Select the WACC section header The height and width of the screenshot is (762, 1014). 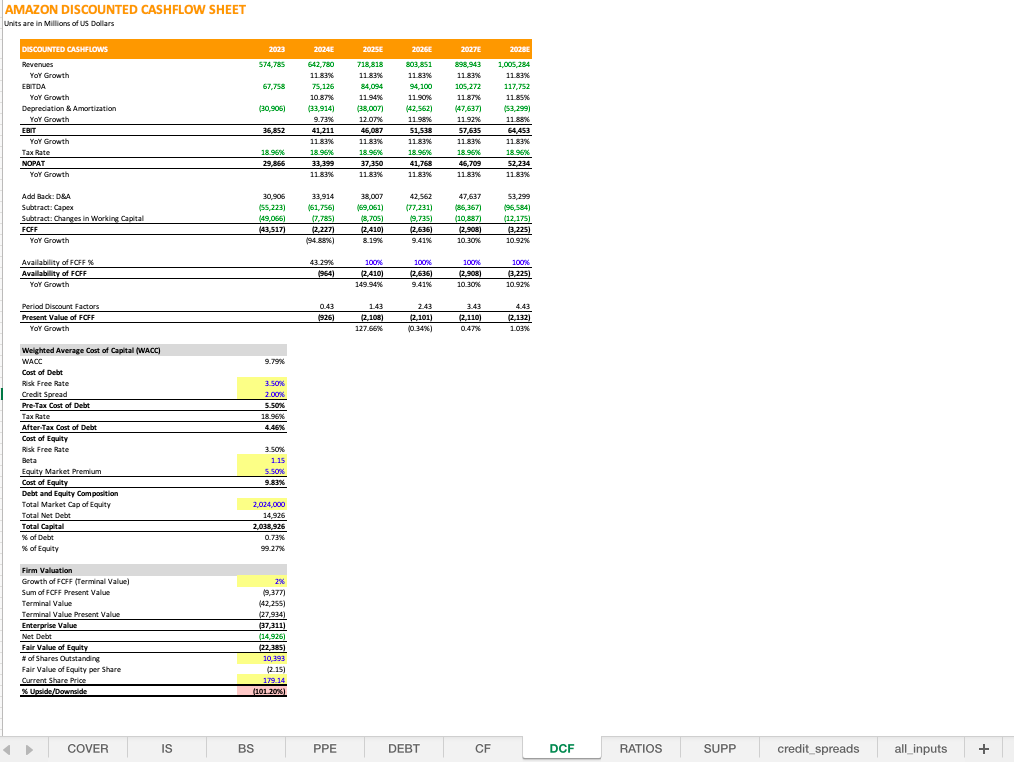pyautogui.click(x=153, y=351)
